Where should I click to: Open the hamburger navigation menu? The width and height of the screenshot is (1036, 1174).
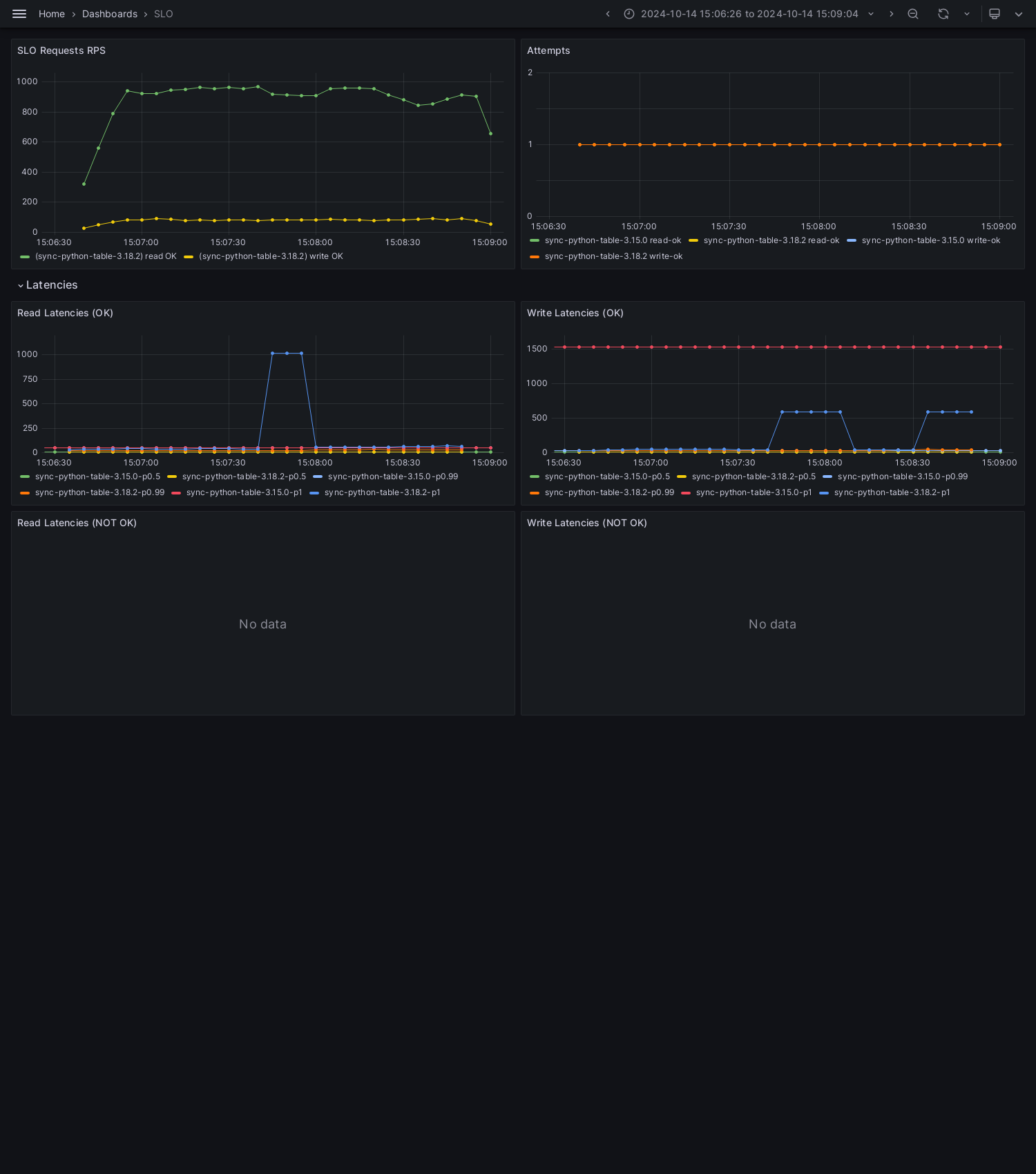(19, 14)
